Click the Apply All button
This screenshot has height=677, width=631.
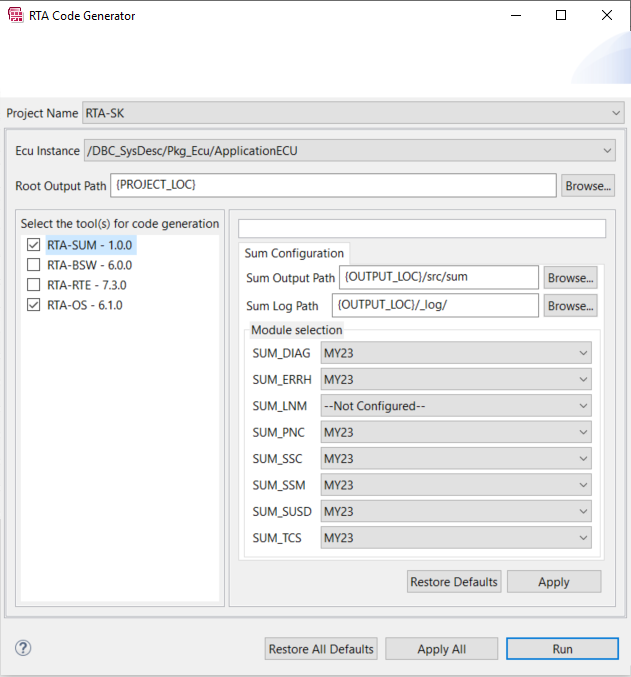coord(441,649)
